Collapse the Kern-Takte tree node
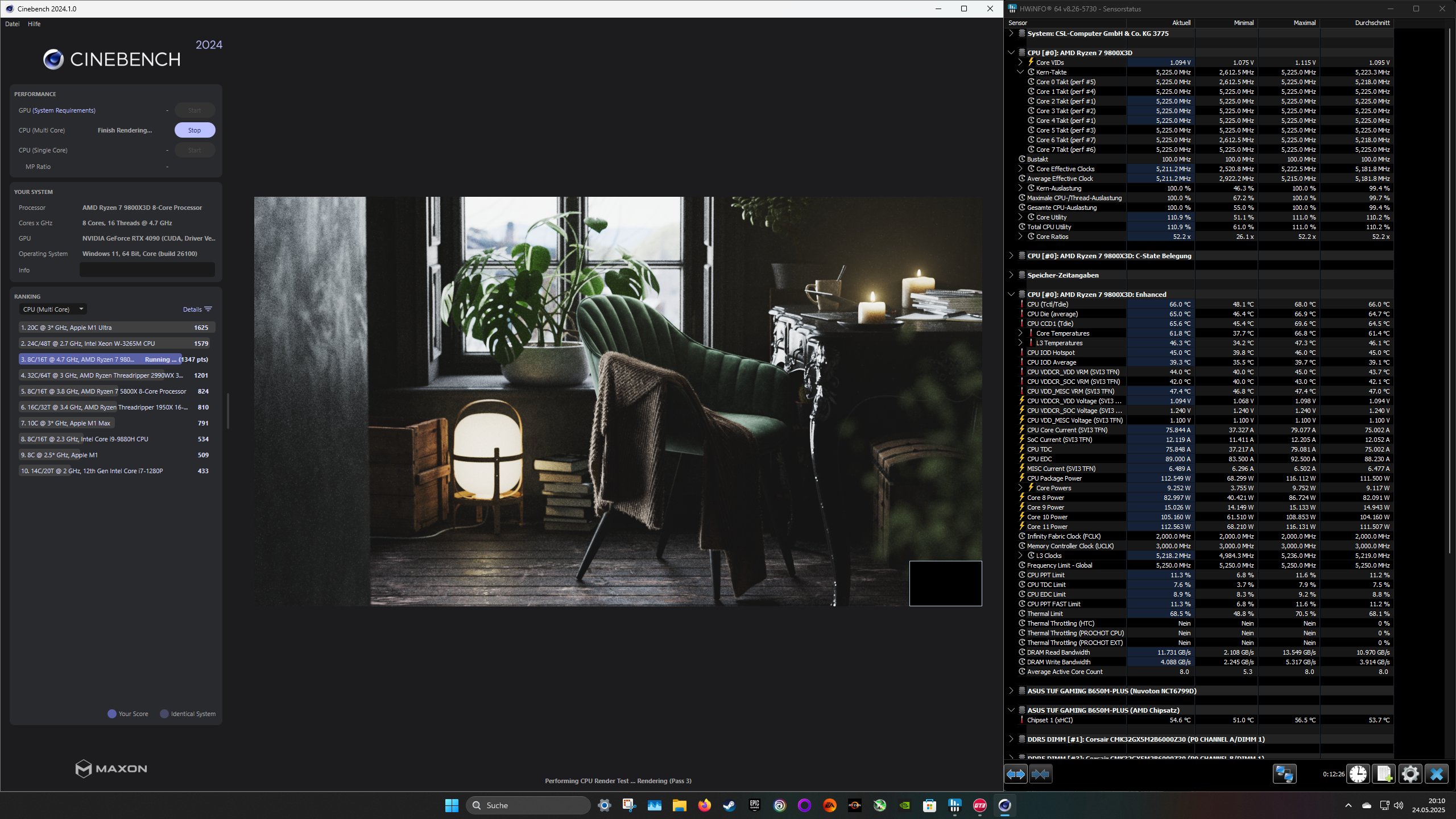The width and height of the screenshot is (1456, 819). click(1020, 72)
